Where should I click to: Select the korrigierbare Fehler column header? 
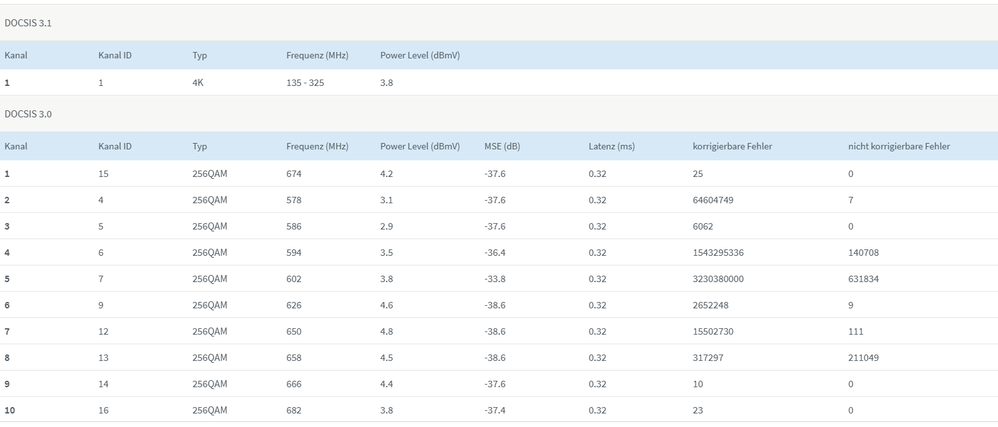732,147
